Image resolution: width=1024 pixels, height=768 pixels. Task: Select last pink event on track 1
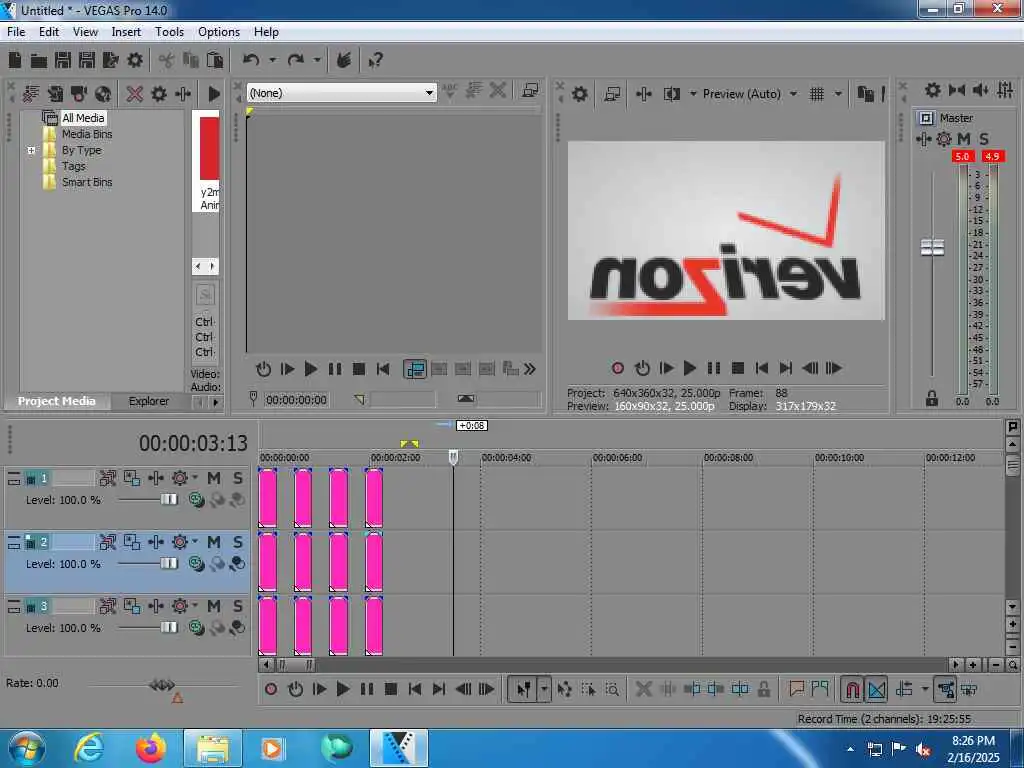[x=374, y=498]
